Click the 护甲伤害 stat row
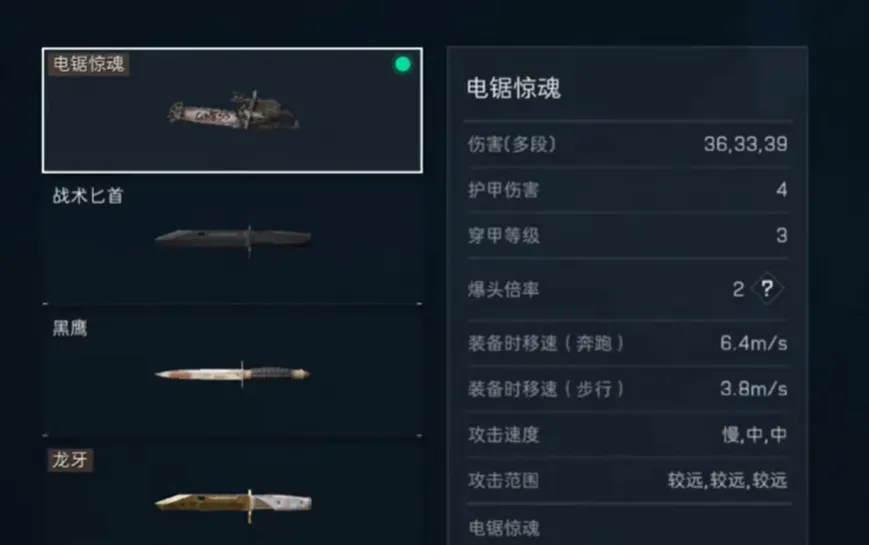Image resolution: width=869 pixels, height=545 pixels. (627, 190)
